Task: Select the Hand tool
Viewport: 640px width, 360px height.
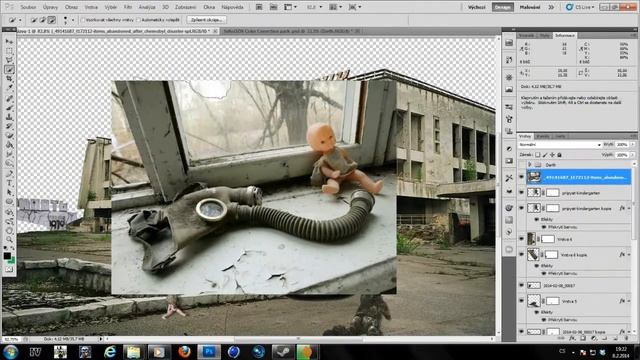Action: [x=9, y=231]
